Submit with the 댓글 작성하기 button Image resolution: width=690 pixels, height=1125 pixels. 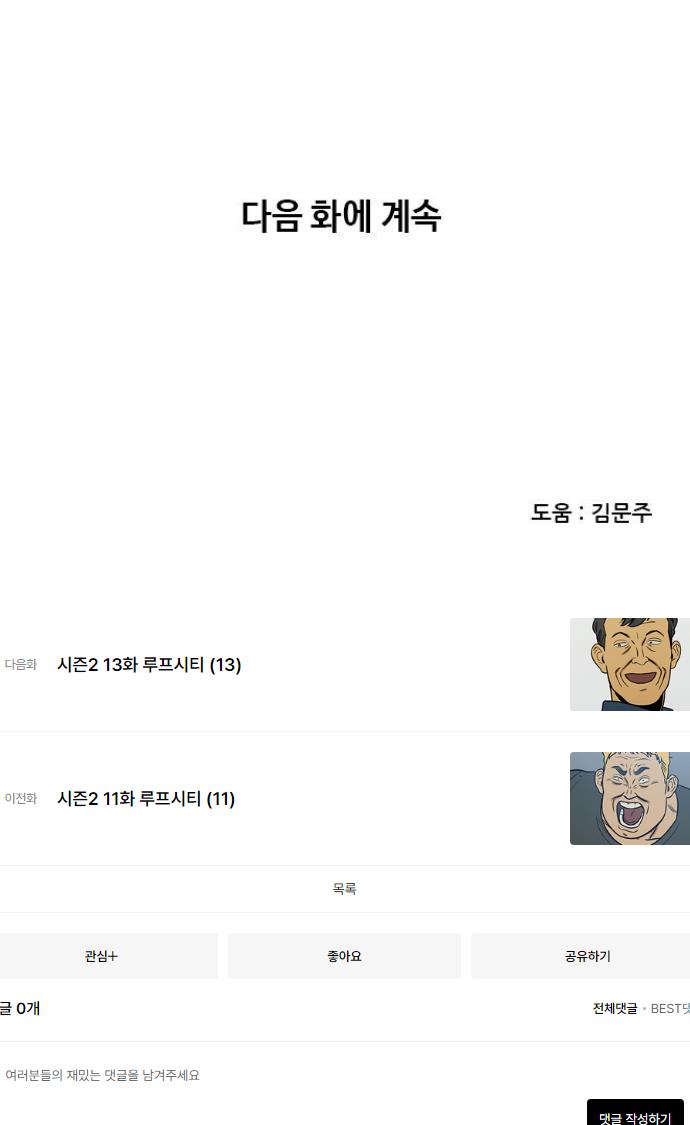[x=635, y=1114]
